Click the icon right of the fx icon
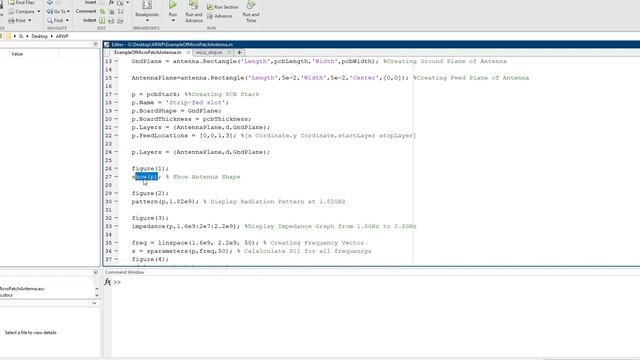The width and height of the screenshot is (640, 360). pyautogui.click(x=120, y=2)
